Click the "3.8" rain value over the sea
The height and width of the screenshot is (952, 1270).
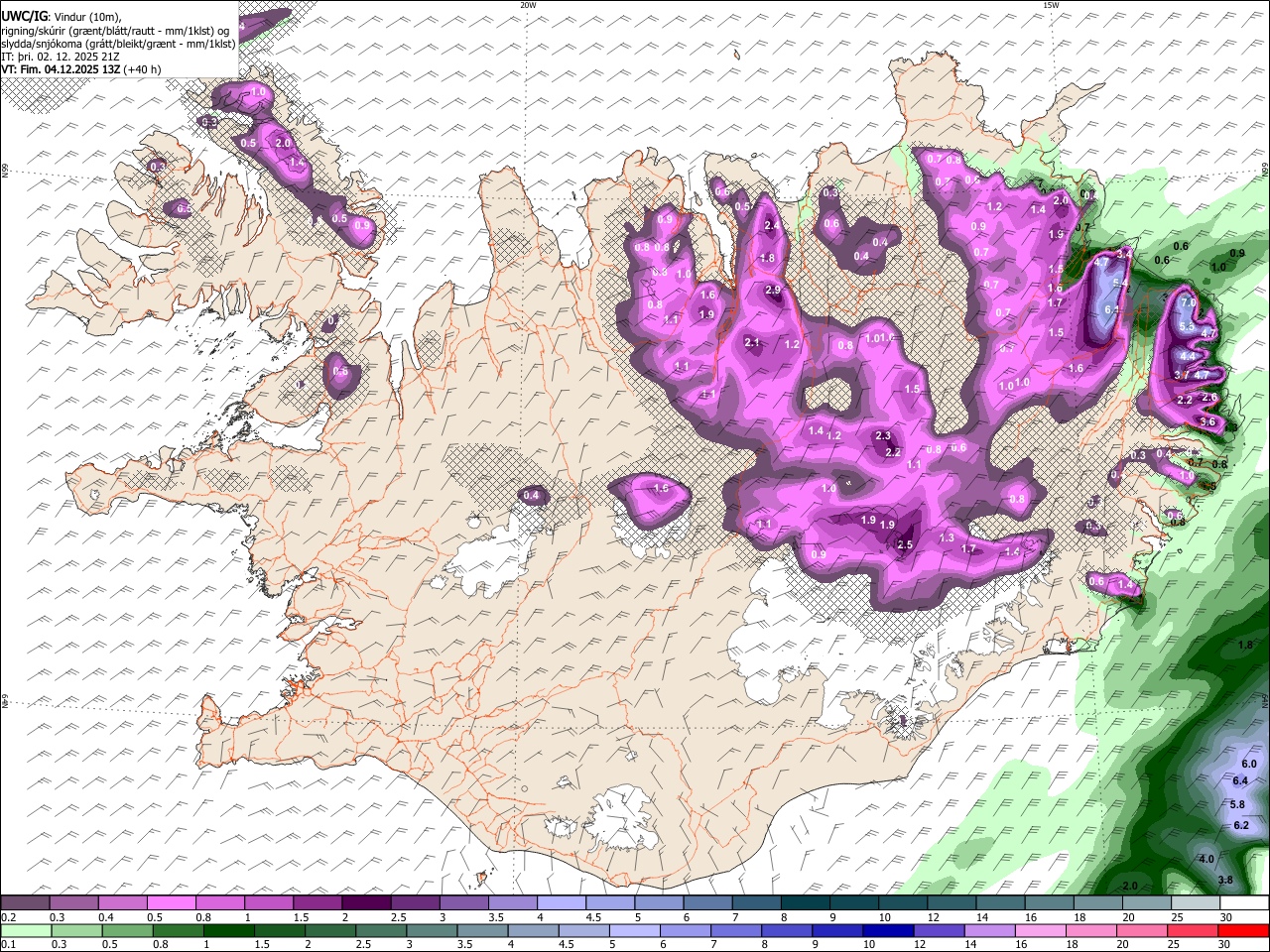pos(1224,880)
